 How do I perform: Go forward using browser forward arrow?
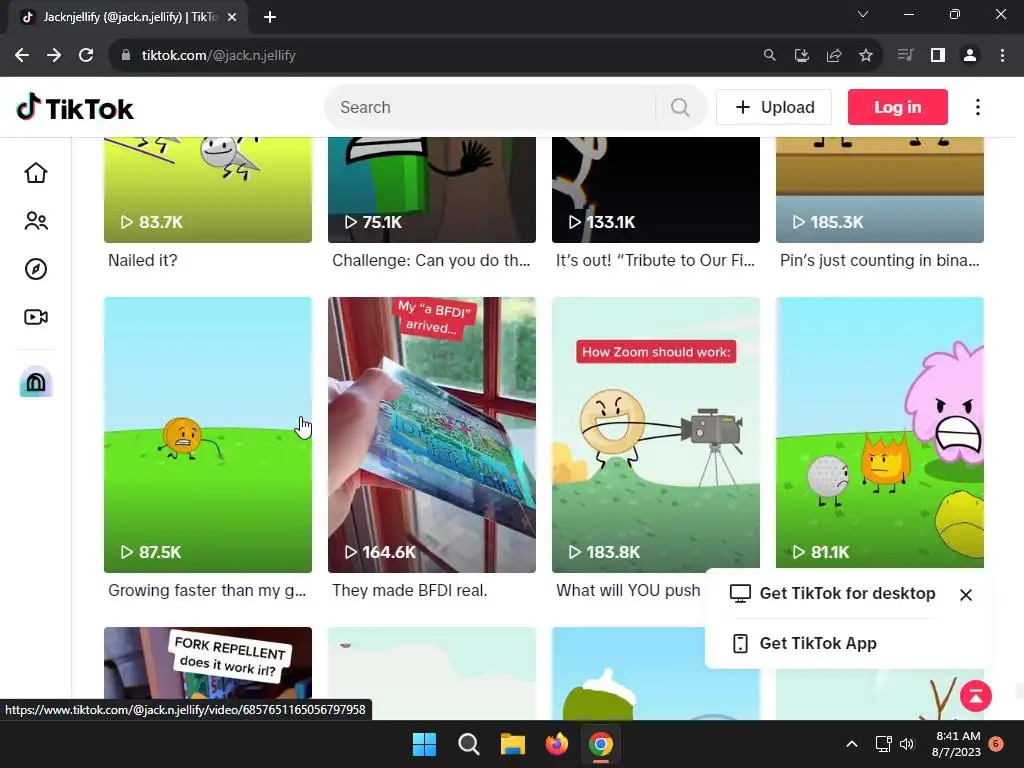54,56
